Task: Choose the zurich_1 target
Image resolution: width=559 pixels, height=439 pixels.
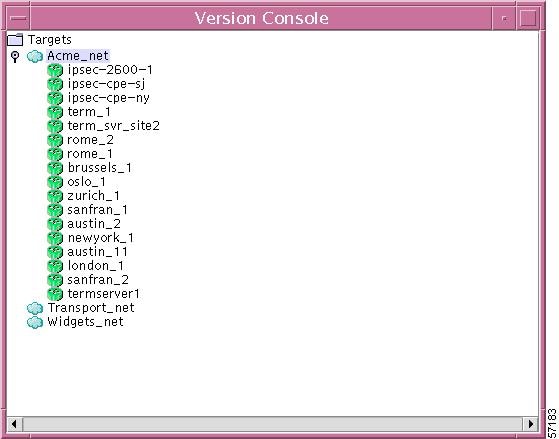Action: [93, 196]
